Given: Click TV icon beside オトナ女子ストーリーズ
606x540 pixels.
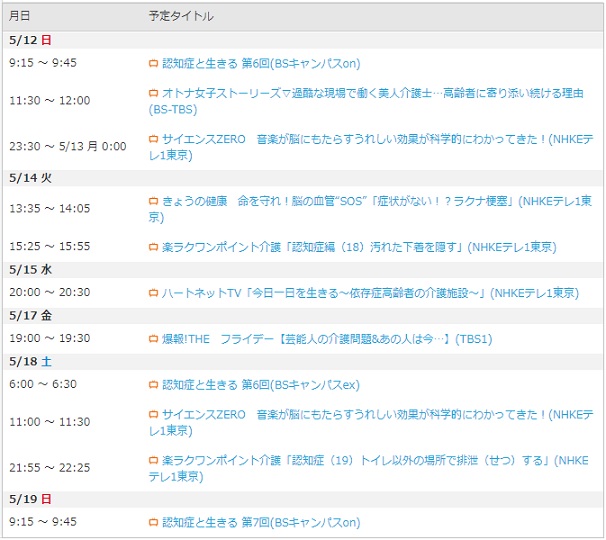Looking at the screenshot, I should [x=153, y=93].
